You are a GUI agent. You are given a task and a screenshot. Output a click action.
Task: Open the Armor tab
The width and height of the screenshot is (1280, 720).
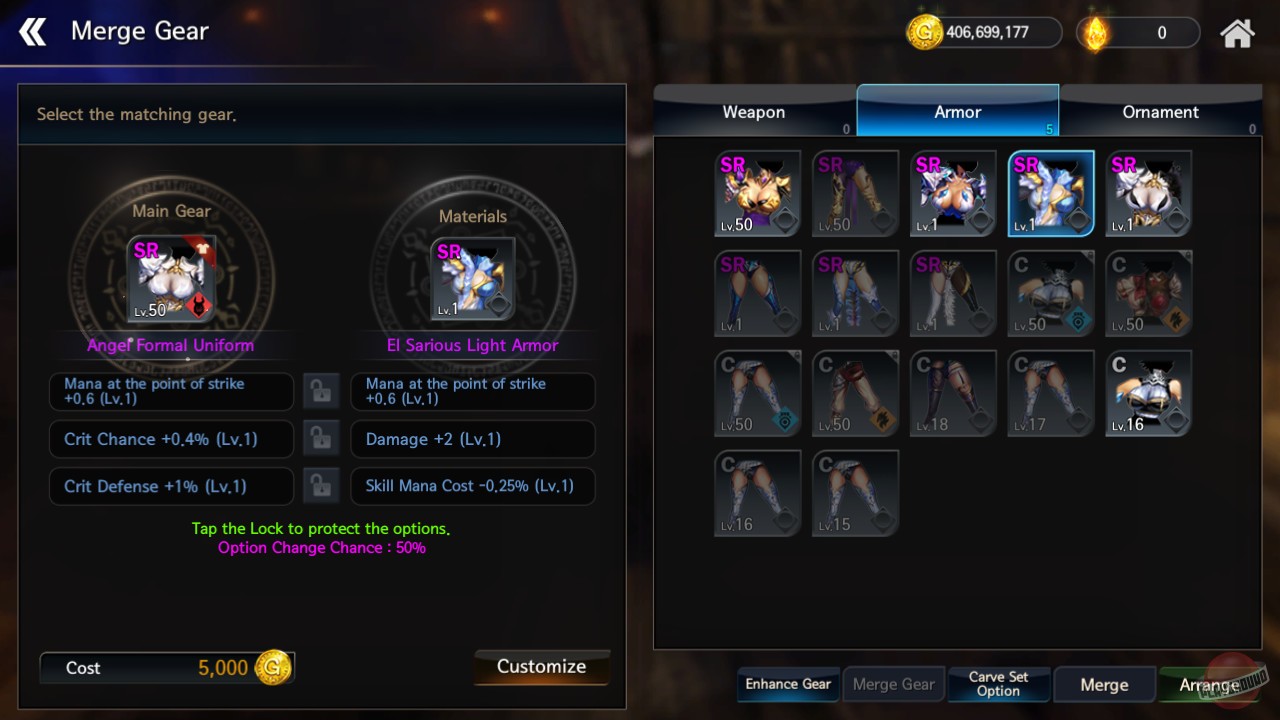point(958,111)
